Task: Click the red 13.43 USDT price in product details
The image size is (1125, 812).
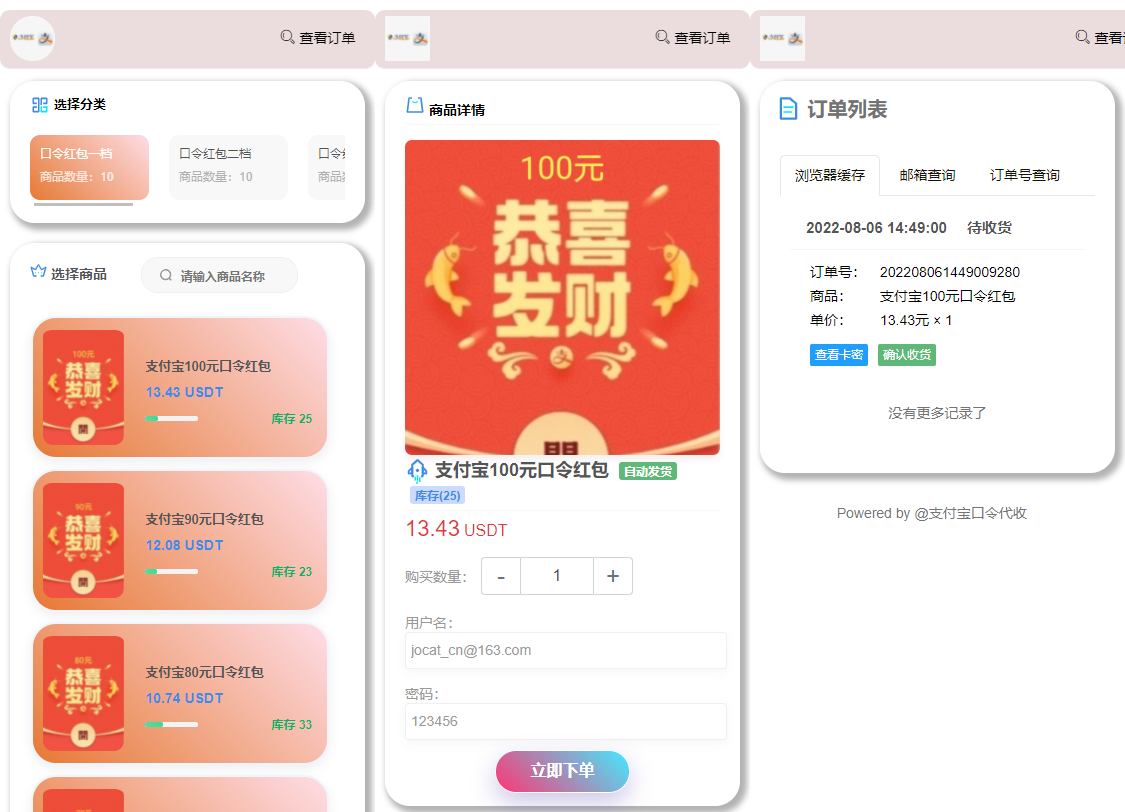Action: click(456, 529)
